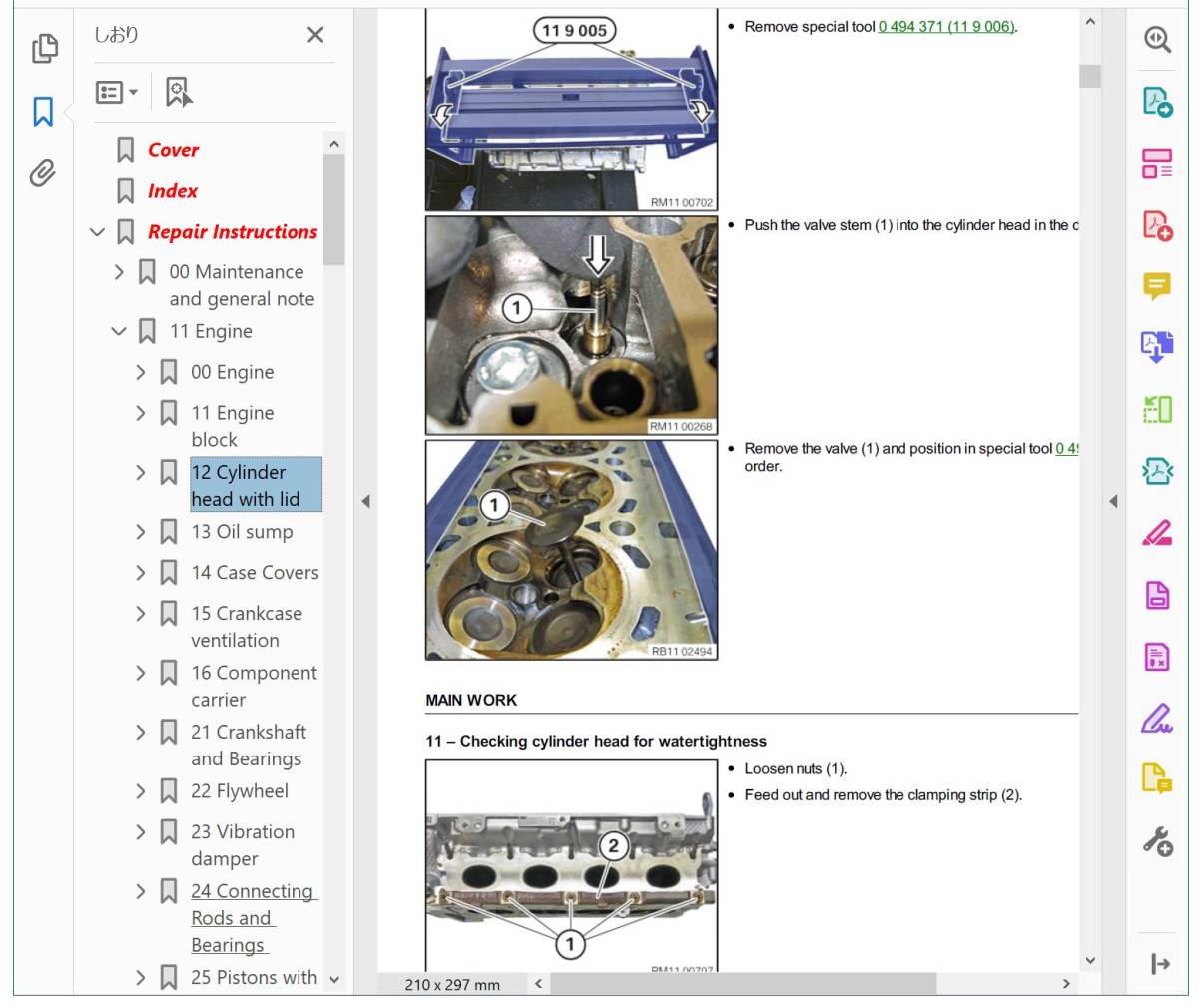Click the 210 x 297 mm page size label
Image resolution: width=1198 pixels, height=1008 pixels.
(452, 985)
